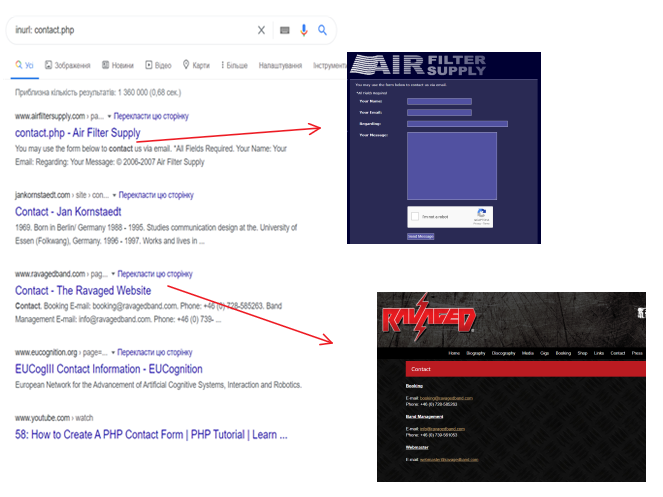Expand dropdown arrow beside jankornstaedt.com URL
This screenshot has height=497, width=663.
click(114, 195)
